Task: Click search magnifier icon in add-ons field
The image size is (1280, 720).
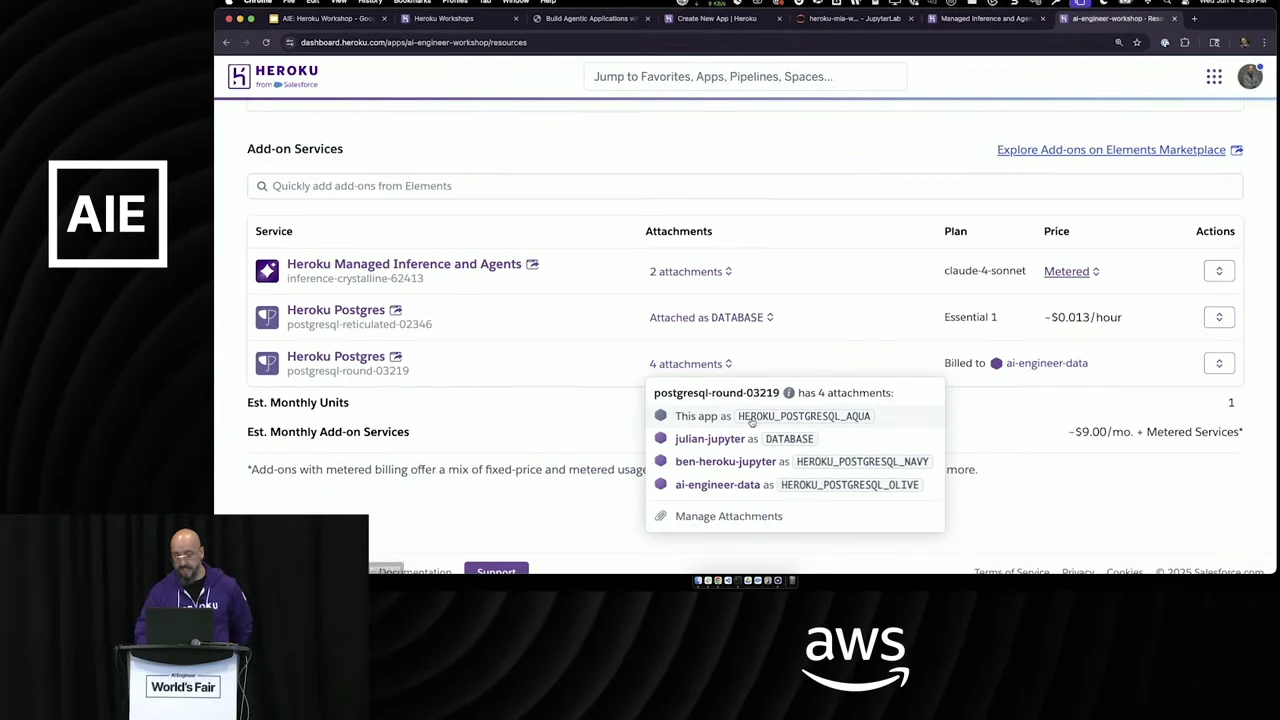Action: (x=262, y=186)
